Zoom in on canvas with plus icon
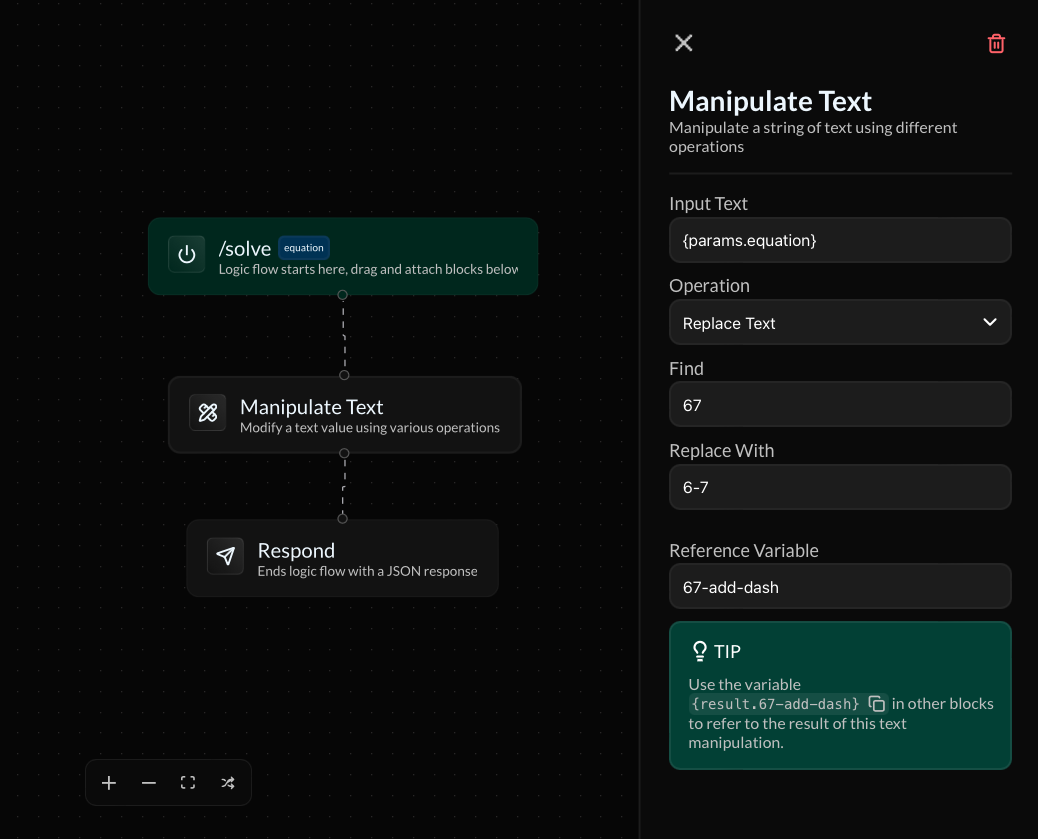This screenshot has width=1038, height=839. pos(109,783)
